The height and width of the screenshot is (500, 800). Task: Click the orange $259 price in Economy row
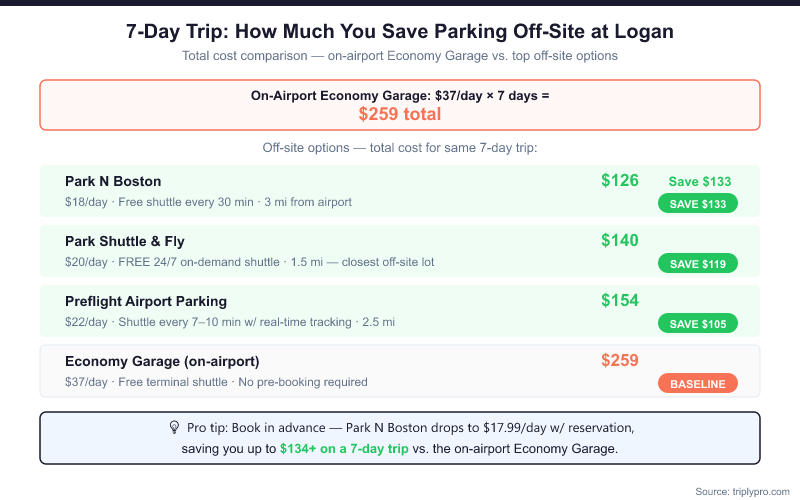point(619,361)
